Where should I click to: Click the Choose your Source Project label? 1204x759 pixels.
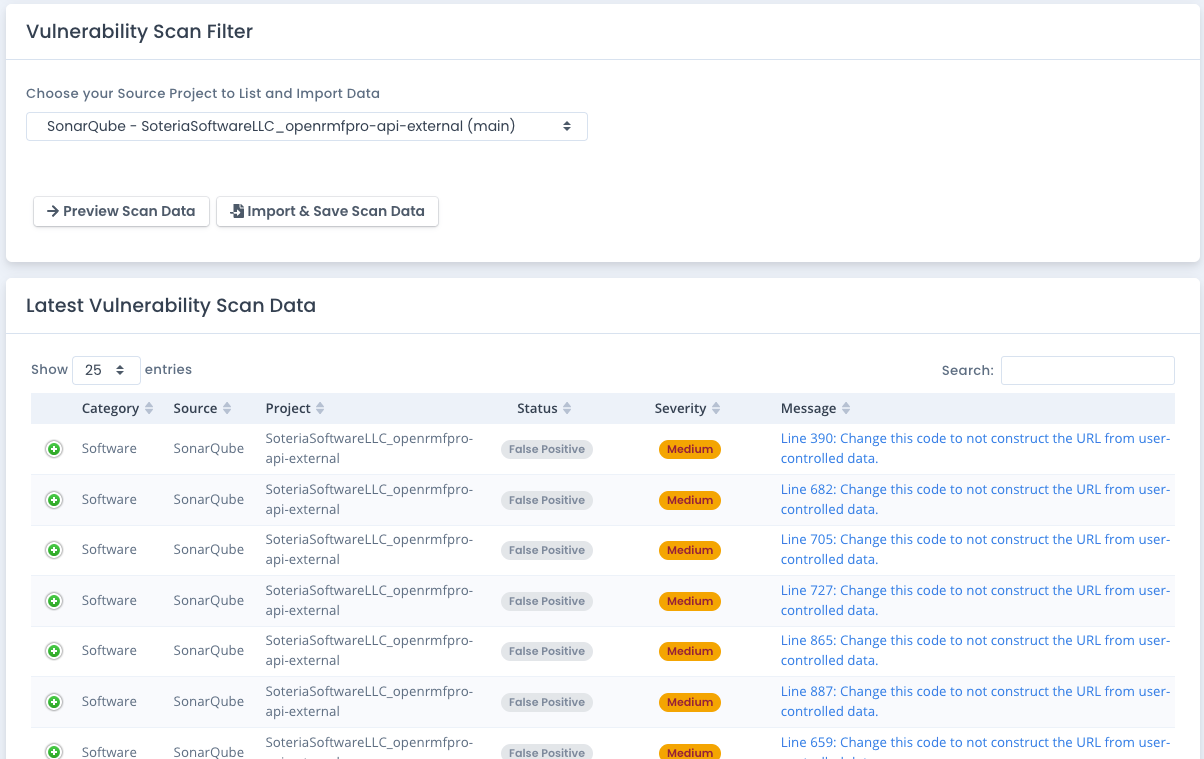(x=203, y=93)
